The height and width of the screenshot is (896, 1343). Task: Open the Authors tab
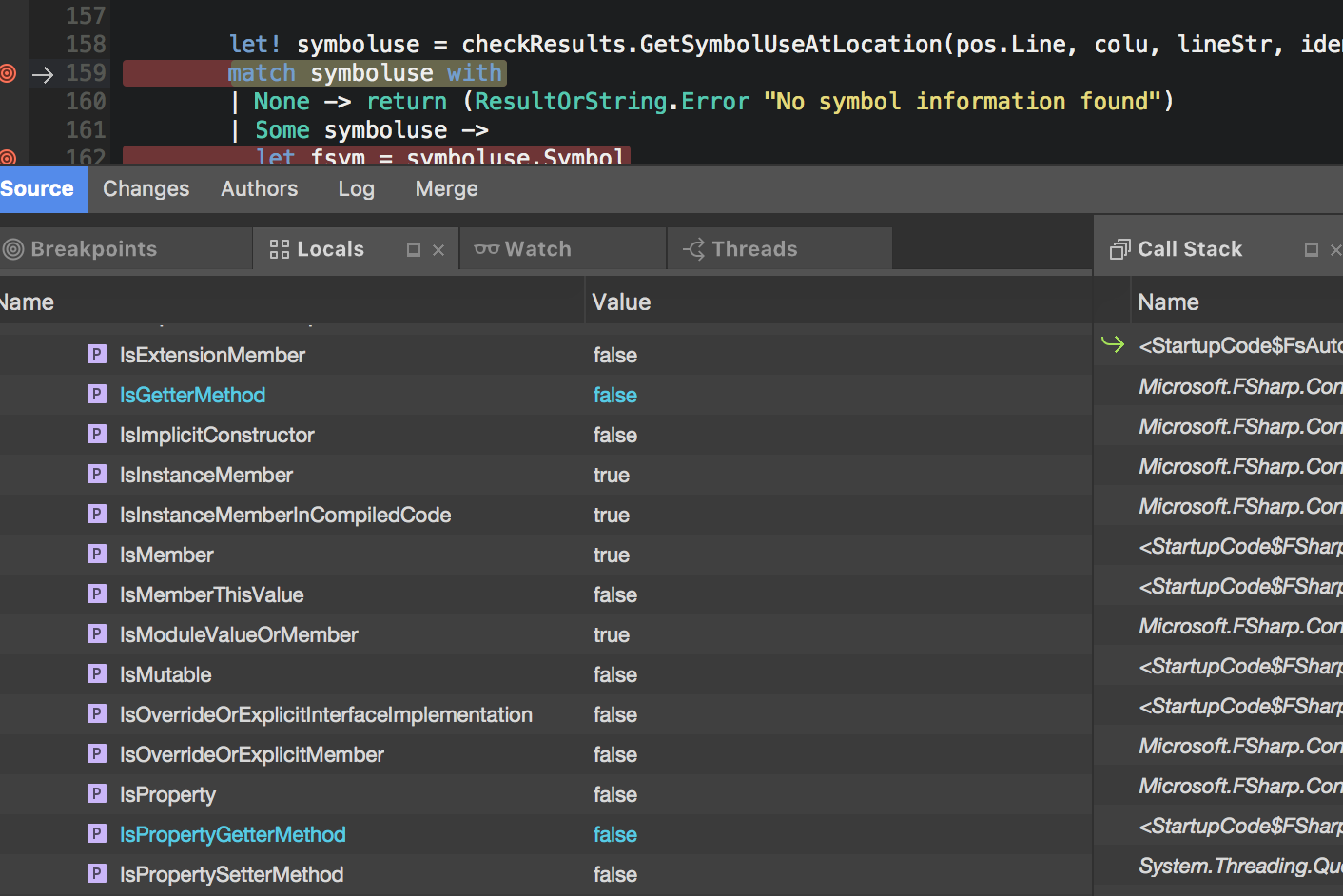[x=259, y=188]
